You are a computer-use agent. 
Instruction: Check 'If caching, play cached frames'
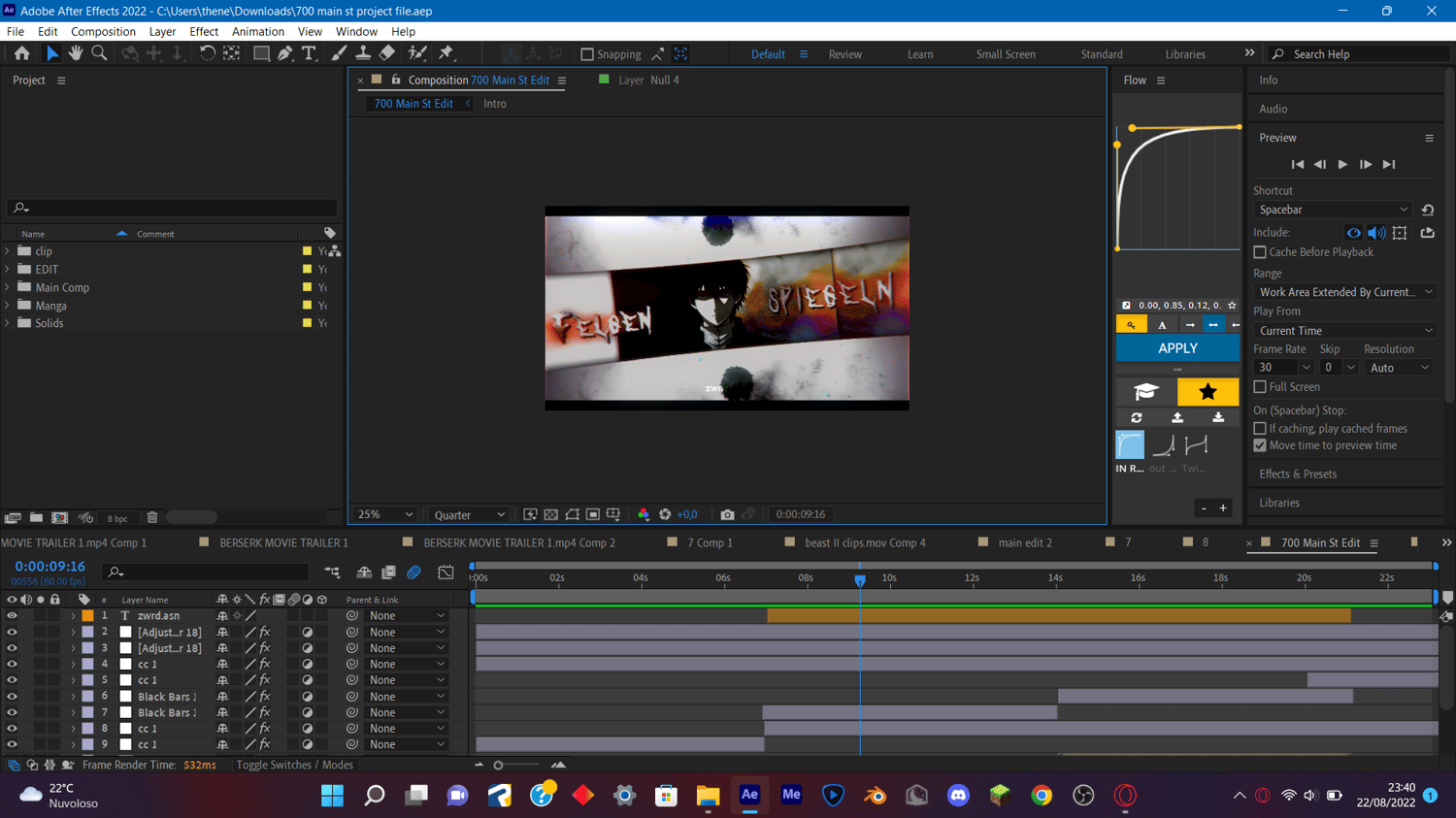1260,429
